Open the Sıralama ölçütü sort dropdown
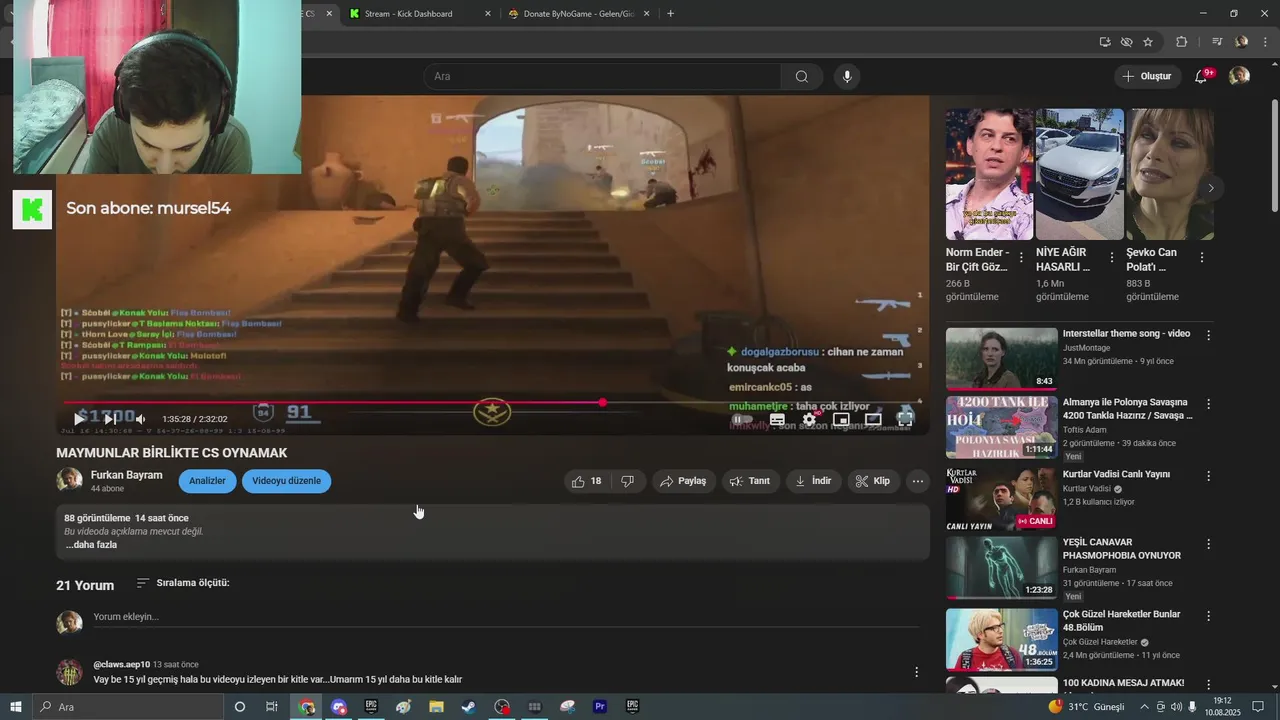Viewport: 1280px width, 720px height. (183, 583)
